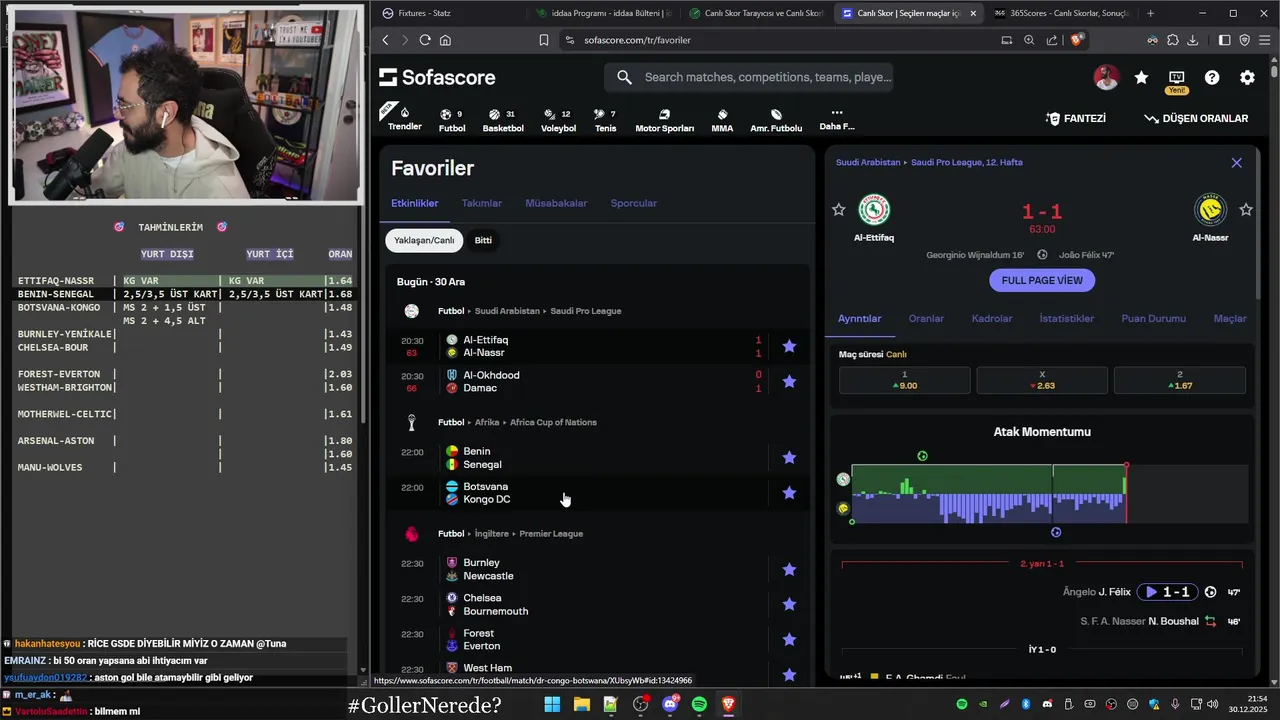This screenshot has height=720, width=1280.
Task: Play the 1-1 goal video highlight
Action: pyautogui.click(x=1168, y=592)
